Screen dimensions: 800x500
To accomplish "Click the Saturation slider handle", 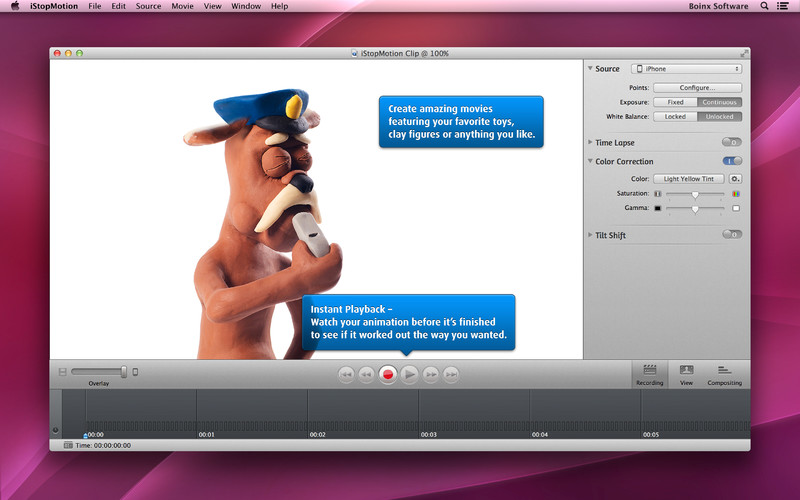I will [x=695, y=194].
